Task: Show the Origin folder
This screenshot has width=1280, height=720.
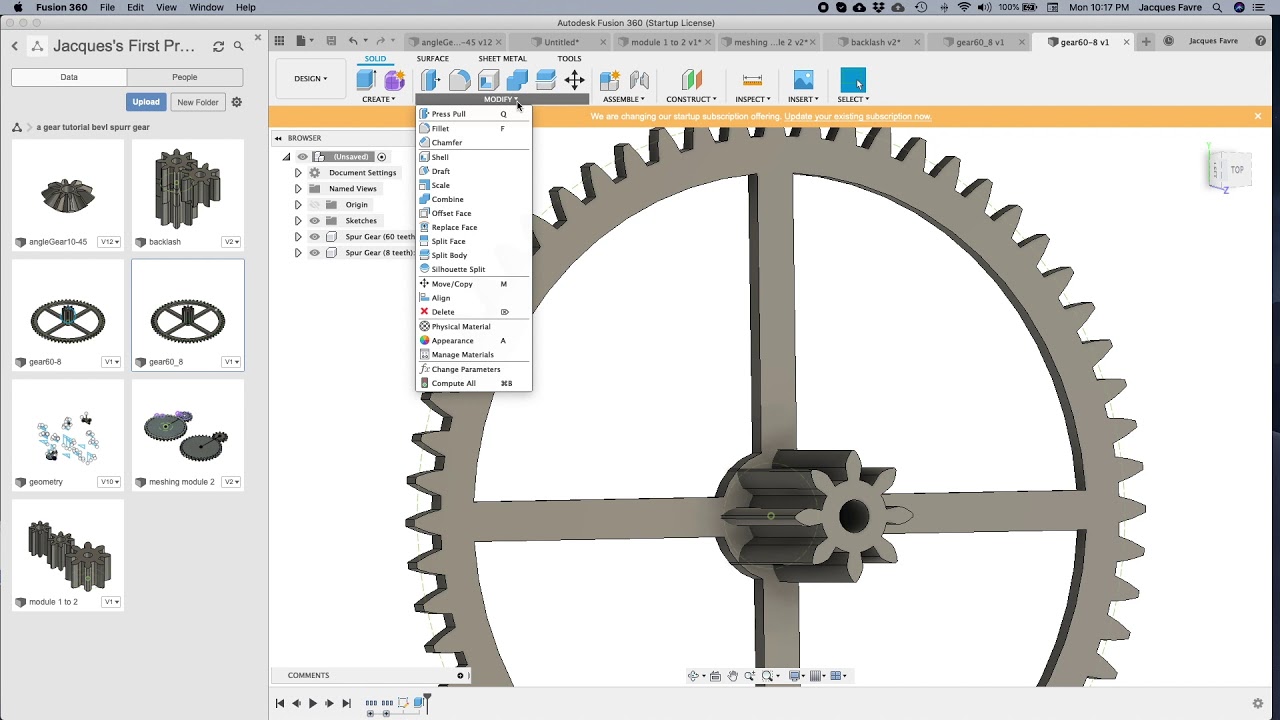Action: 314,205
